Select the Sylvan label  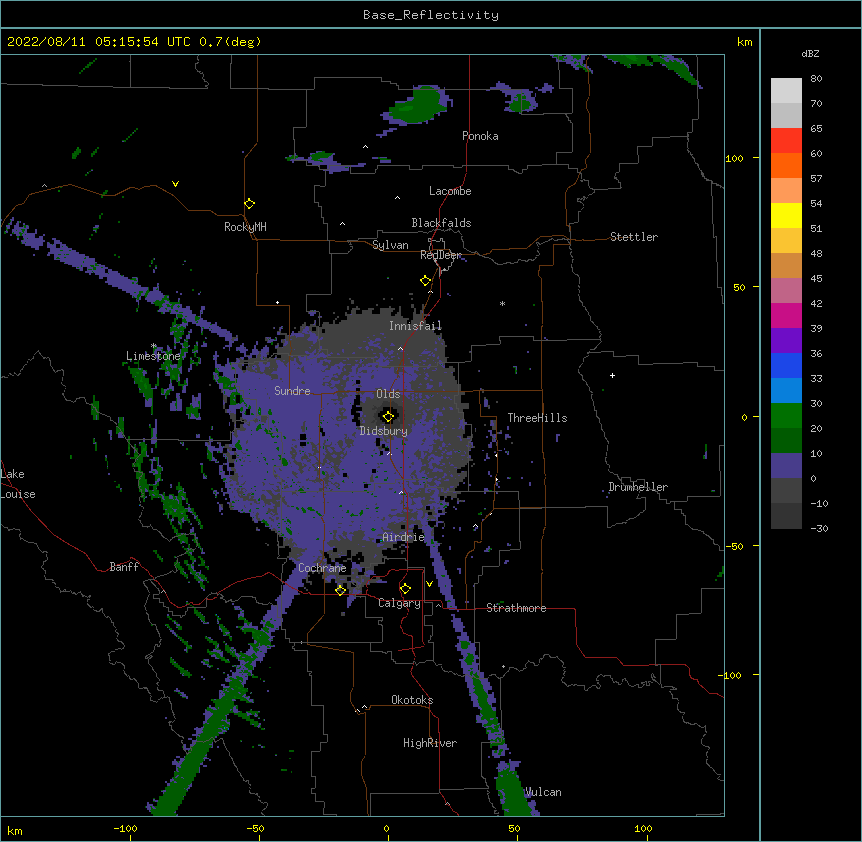coord(390,245)
